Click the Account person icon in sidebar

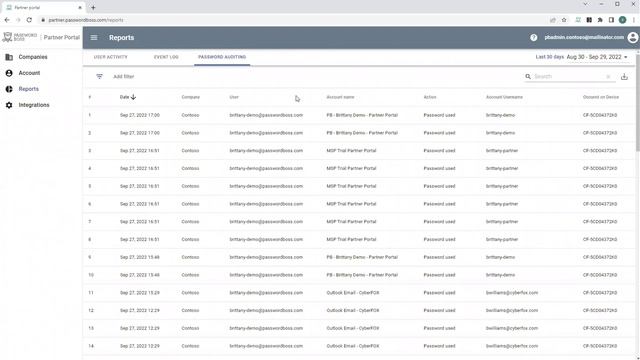[9, 73]
